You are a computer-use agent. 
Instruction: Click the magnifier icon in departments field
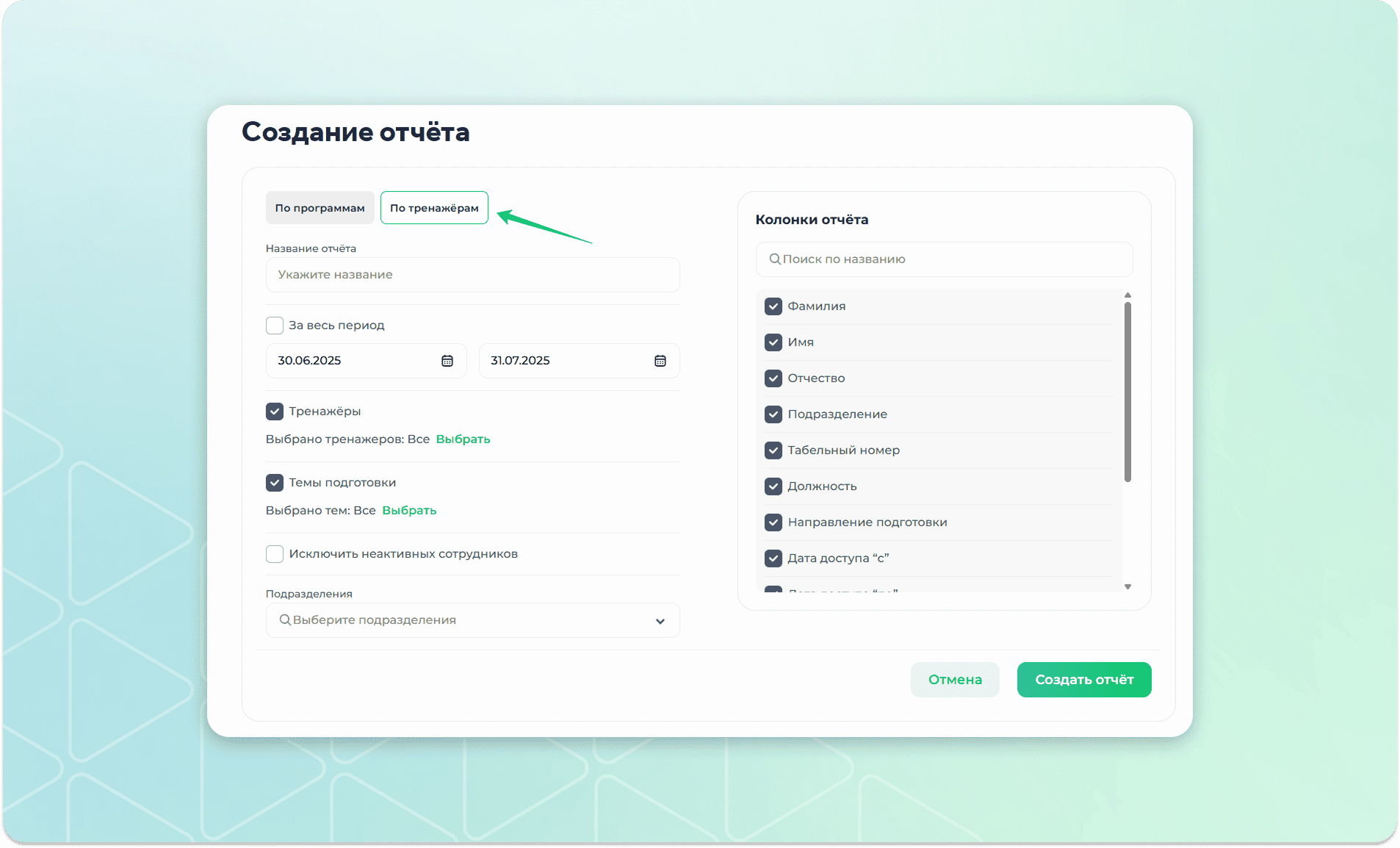pyautogui.click(x=285, y=620)
